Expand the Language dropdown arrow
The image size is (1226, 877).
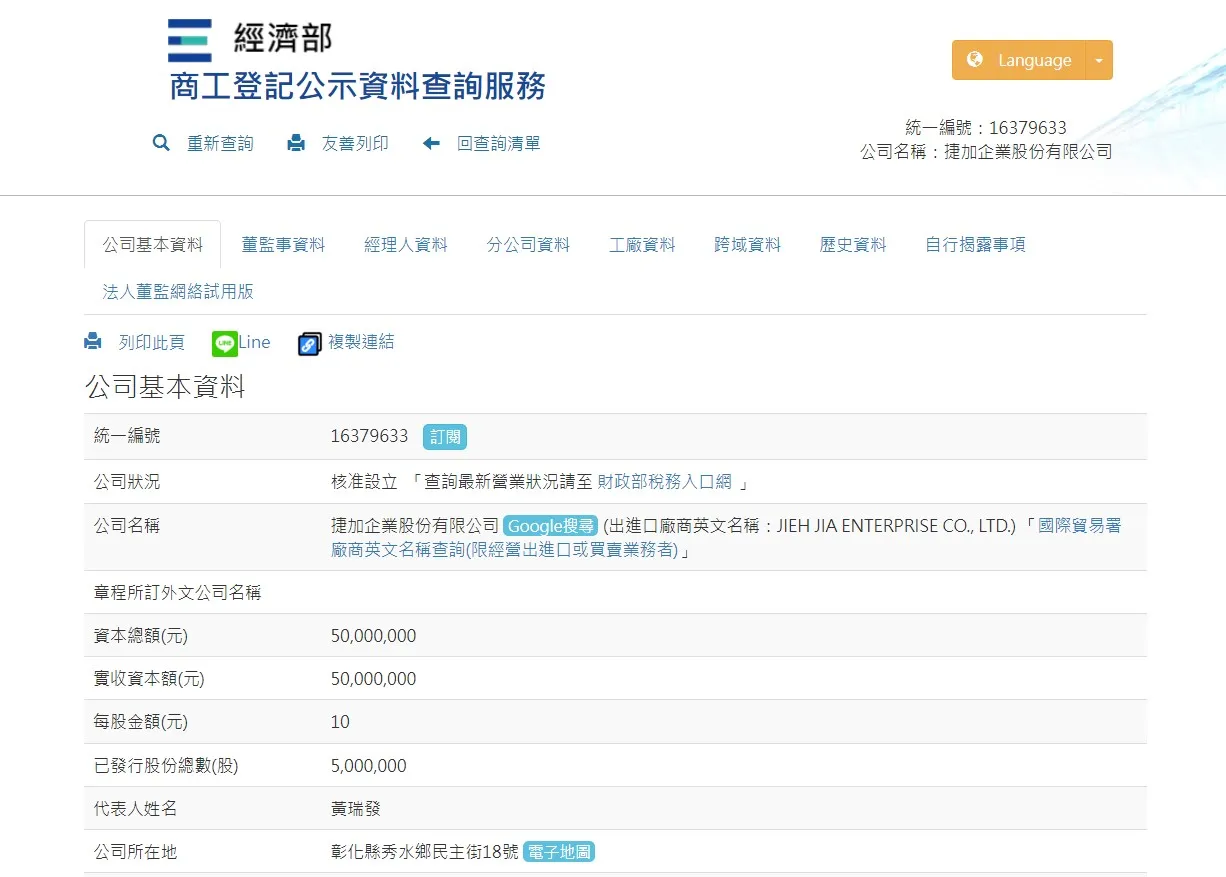[x=1099, y=60]
